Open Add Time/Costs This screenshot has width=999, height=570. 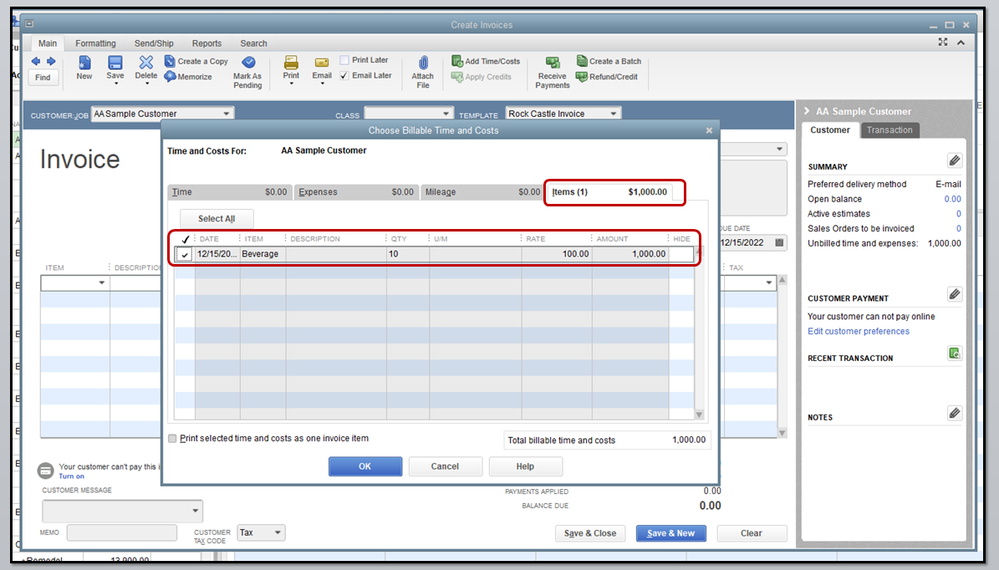point(486,61)
